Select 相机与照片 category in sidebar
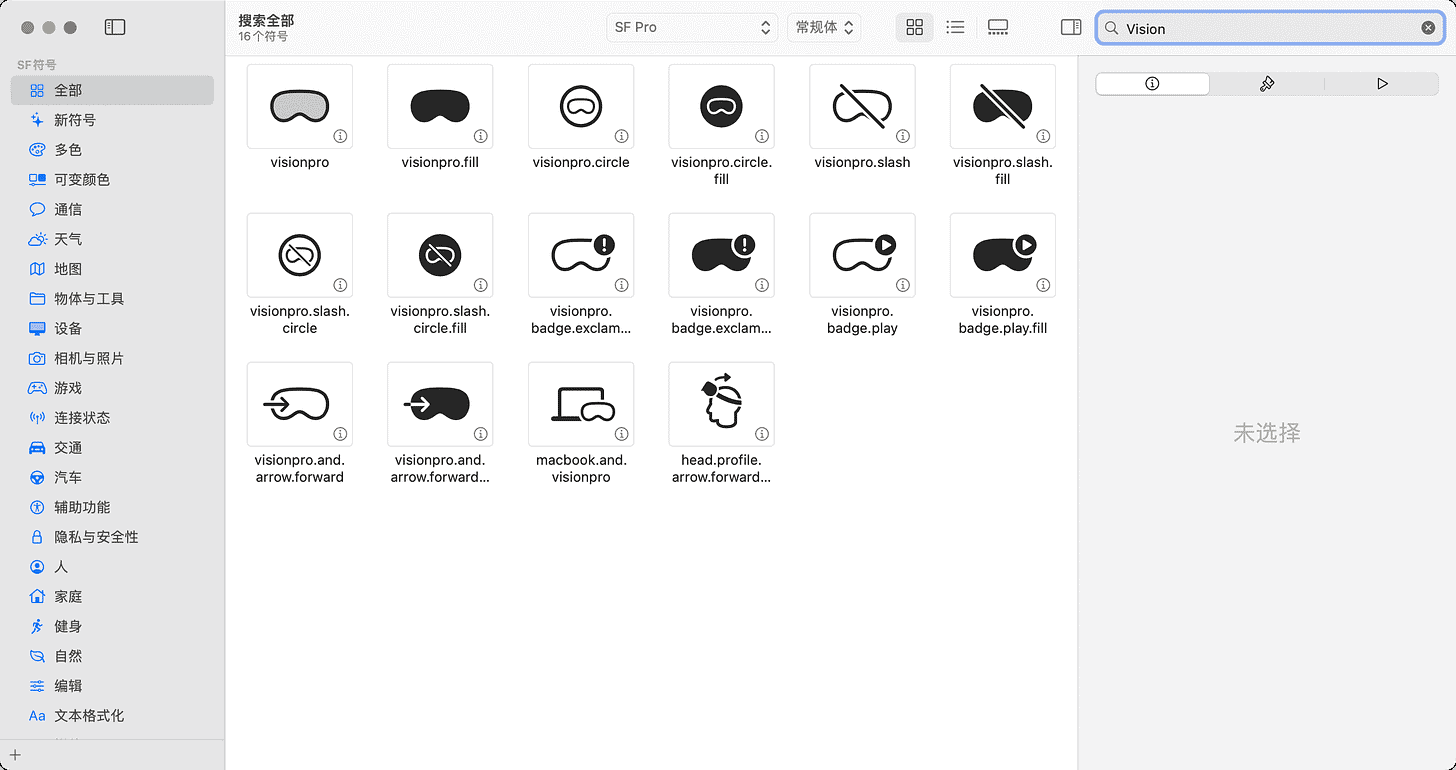The height and width of the screenshot is (770, 1456). pyautogui.click(x=112, y=358)
